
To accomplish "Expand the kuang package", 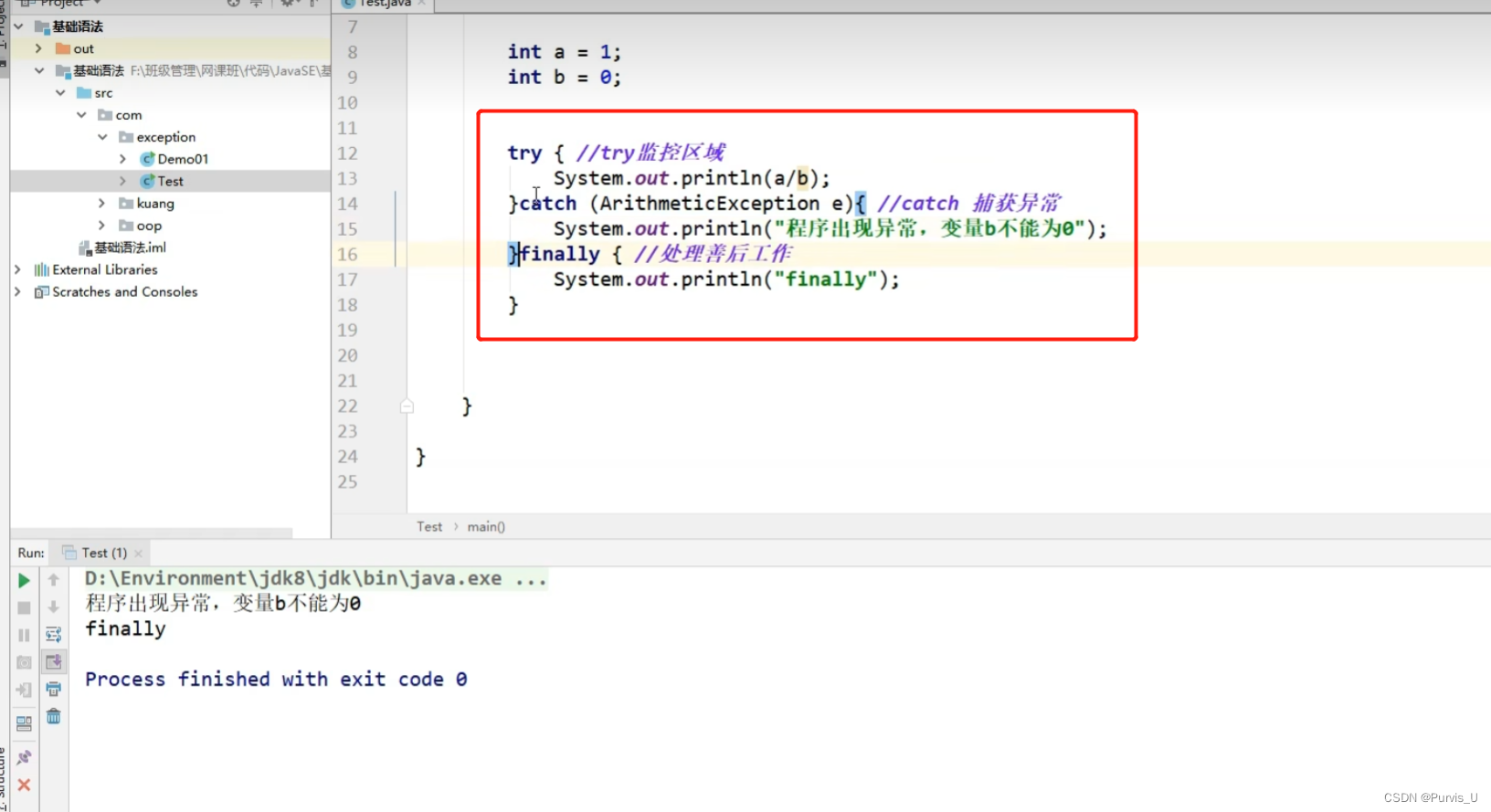I will point(102,203).
